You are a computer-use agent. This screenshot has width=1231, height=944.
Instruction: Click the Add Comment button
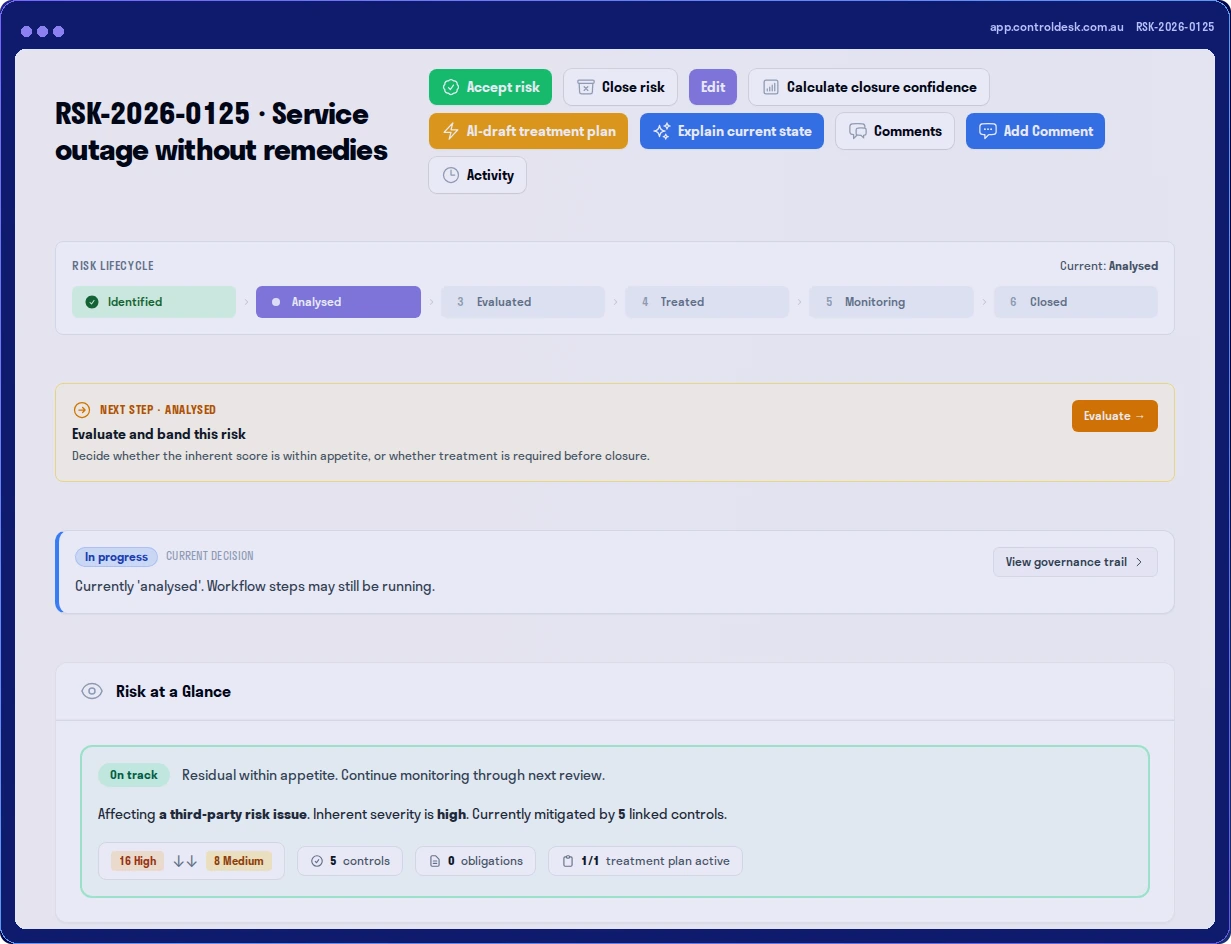click(1035, 131)
